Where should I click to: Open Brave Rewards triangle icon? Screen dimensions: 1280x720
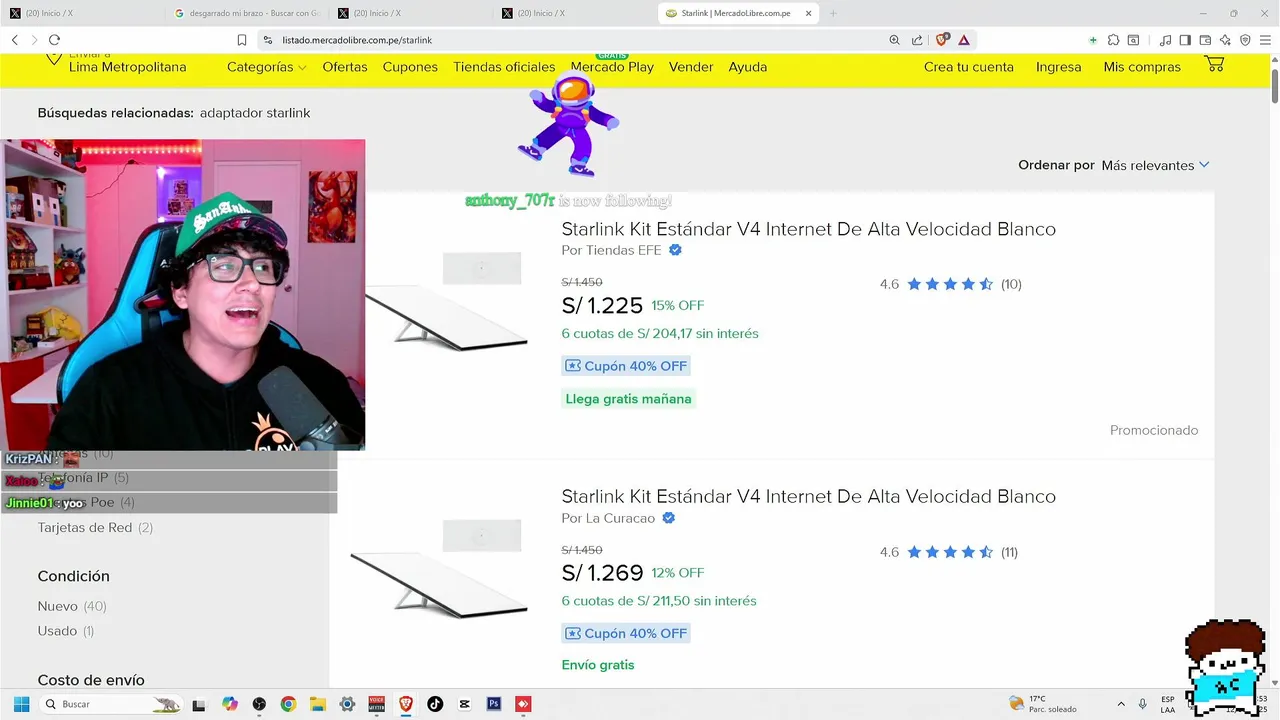pos(964,40)
